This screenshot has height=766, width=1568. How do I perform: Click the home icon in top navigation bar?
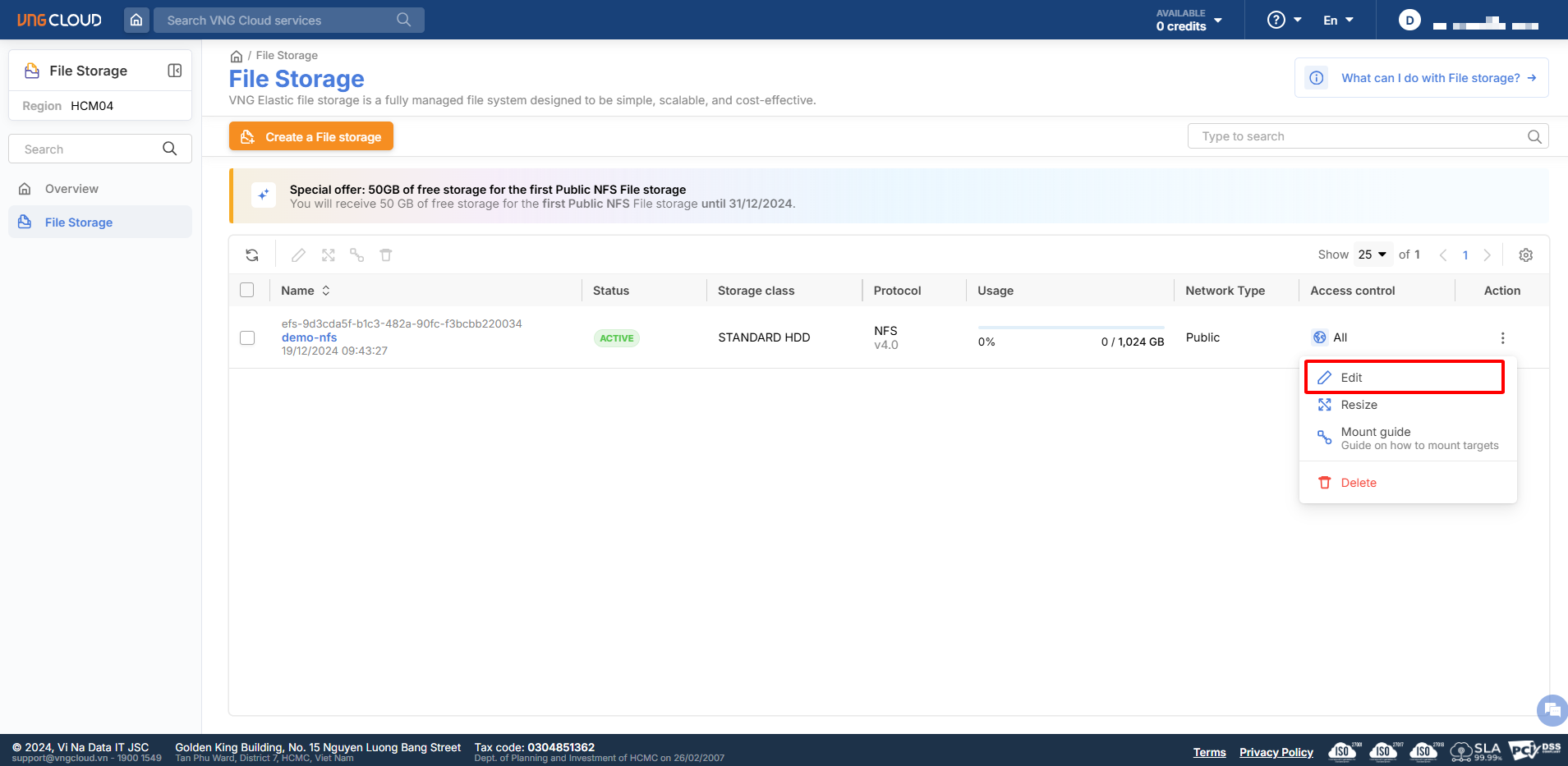136,20
